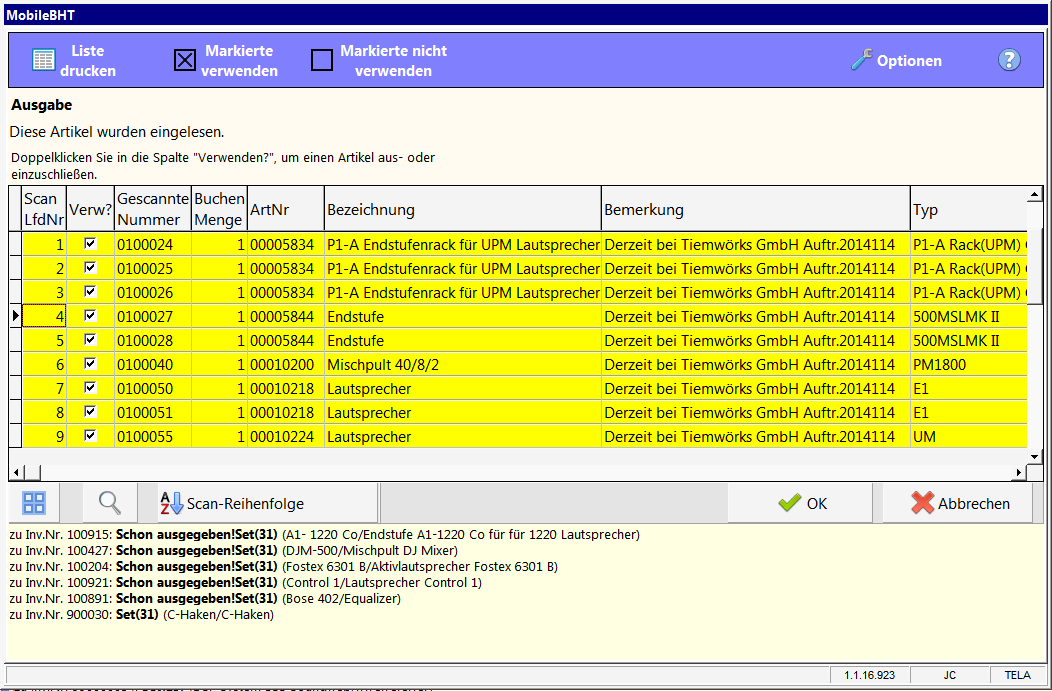Image resolution: width=1052 pixels, height=691 pixels.
Task: Click the horizontal scroll left arrow
Action: (x=17, y=473)
